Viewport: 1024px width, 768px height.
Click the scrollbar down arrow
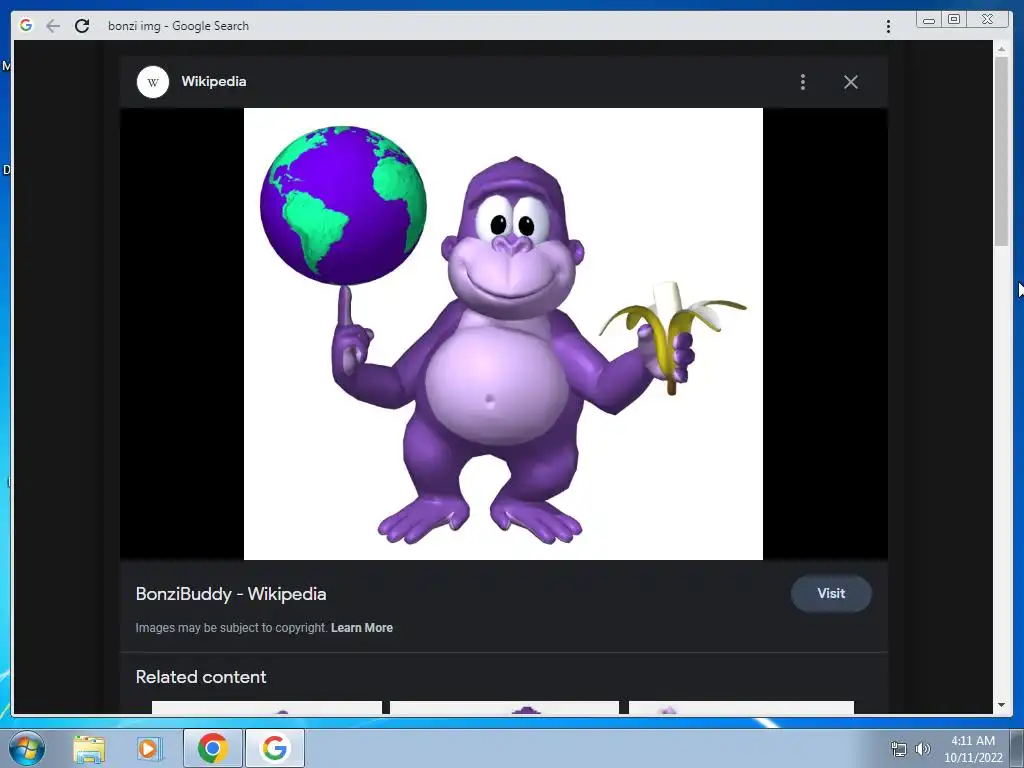[1001, 705]
